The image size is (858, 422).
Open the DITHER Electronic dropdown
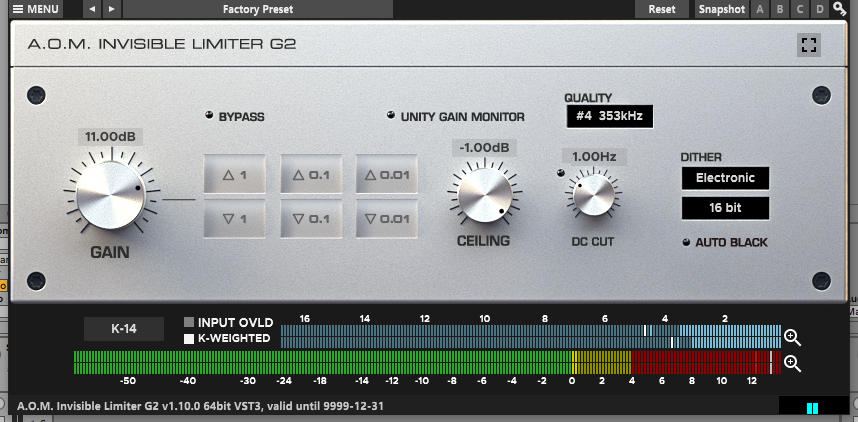click(x=725, y=178)
